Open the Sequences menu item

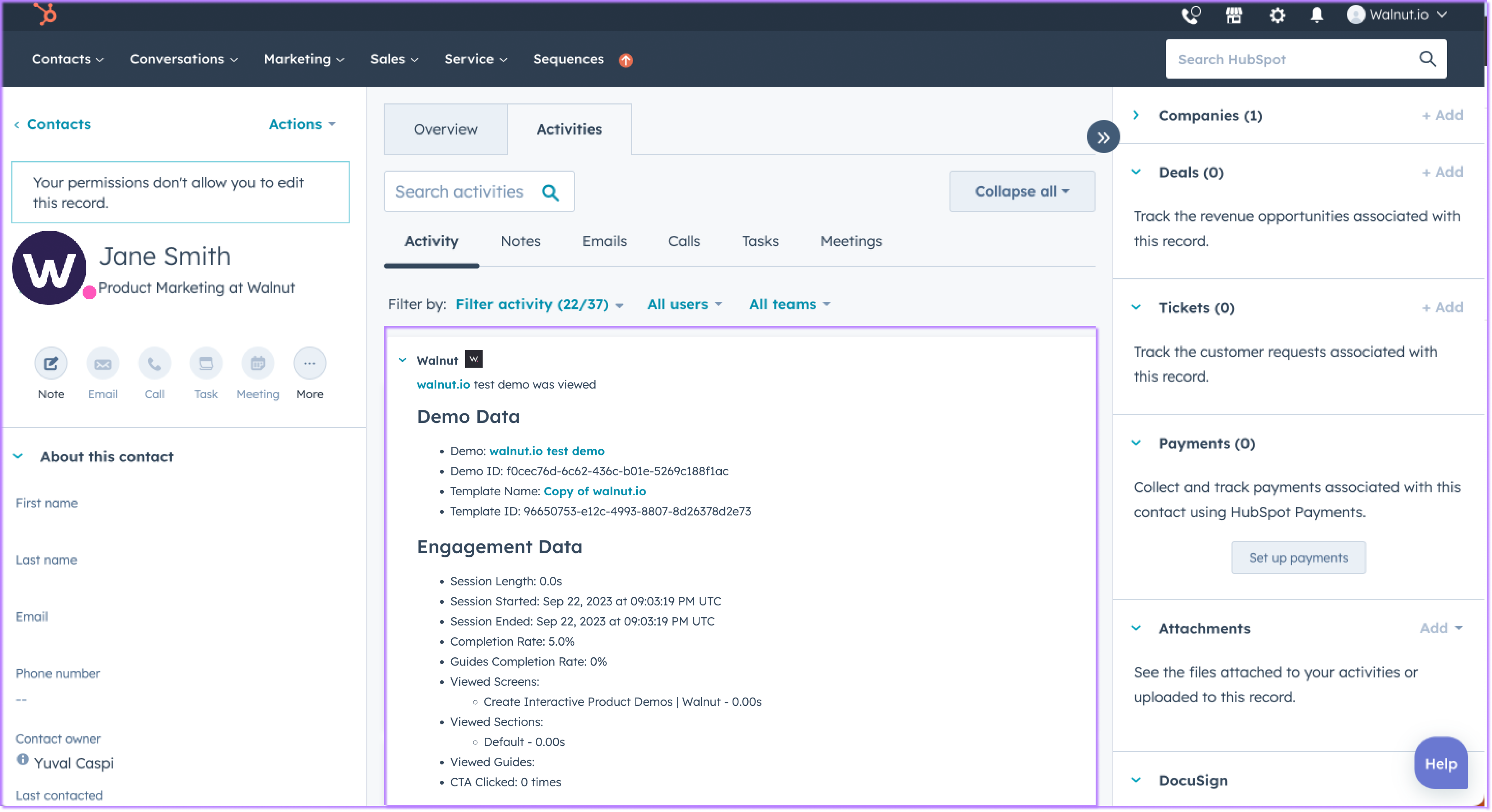click(x=568, y=59)
